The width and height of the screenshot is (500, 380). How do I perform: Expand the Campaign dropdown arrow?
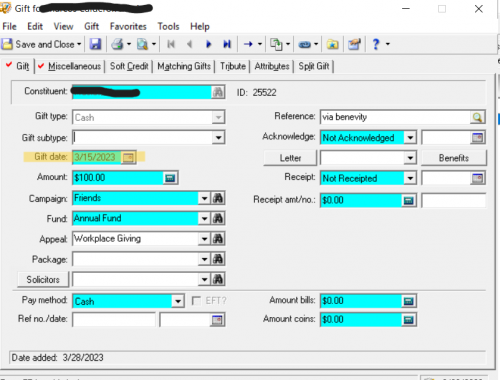click(x=204, y=198)
